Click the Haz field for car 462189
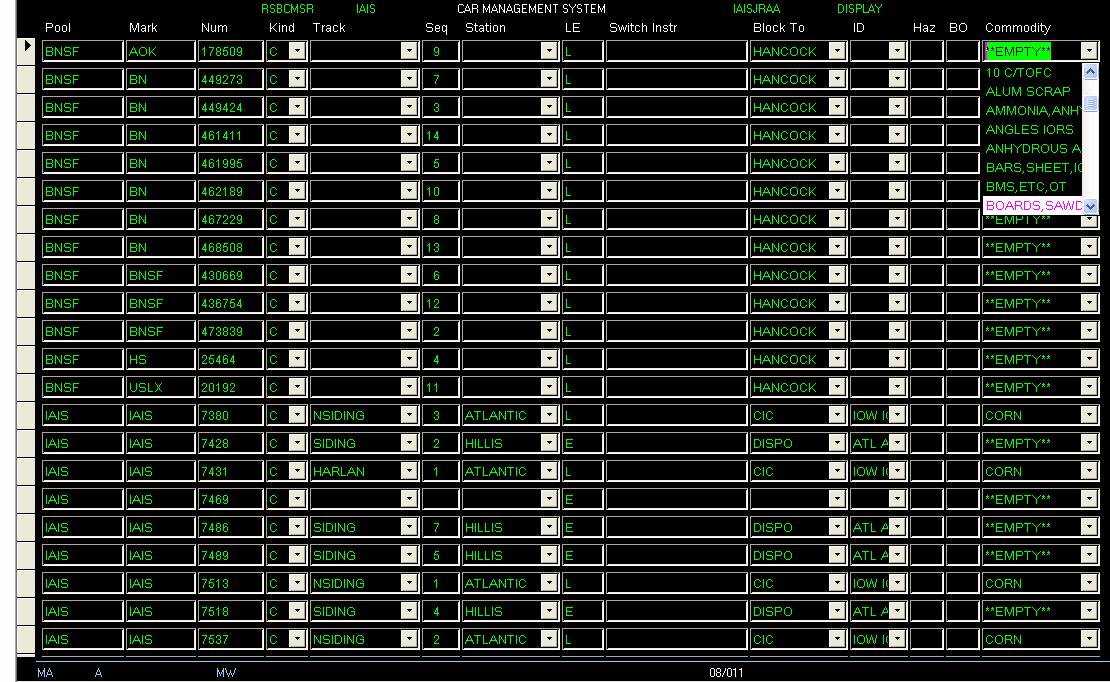 click(x=927, y=191)
